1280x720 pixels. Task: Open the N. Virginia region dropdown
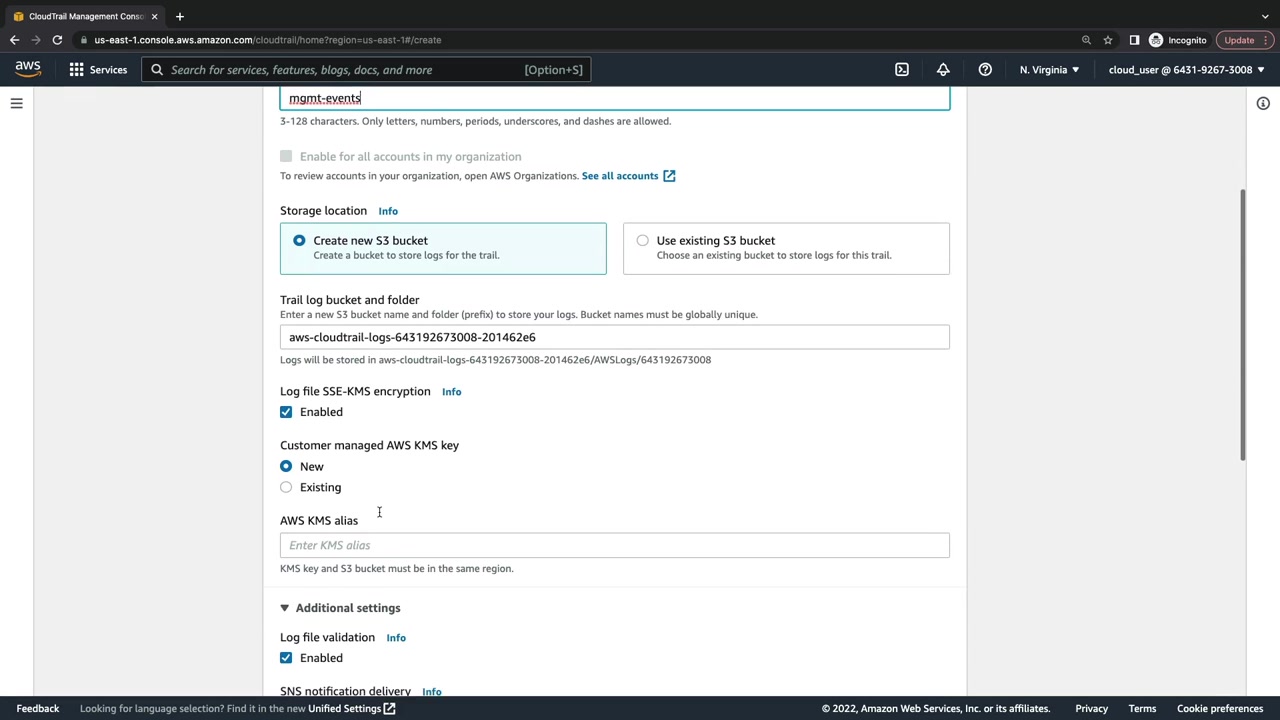tap(1049, 70)
